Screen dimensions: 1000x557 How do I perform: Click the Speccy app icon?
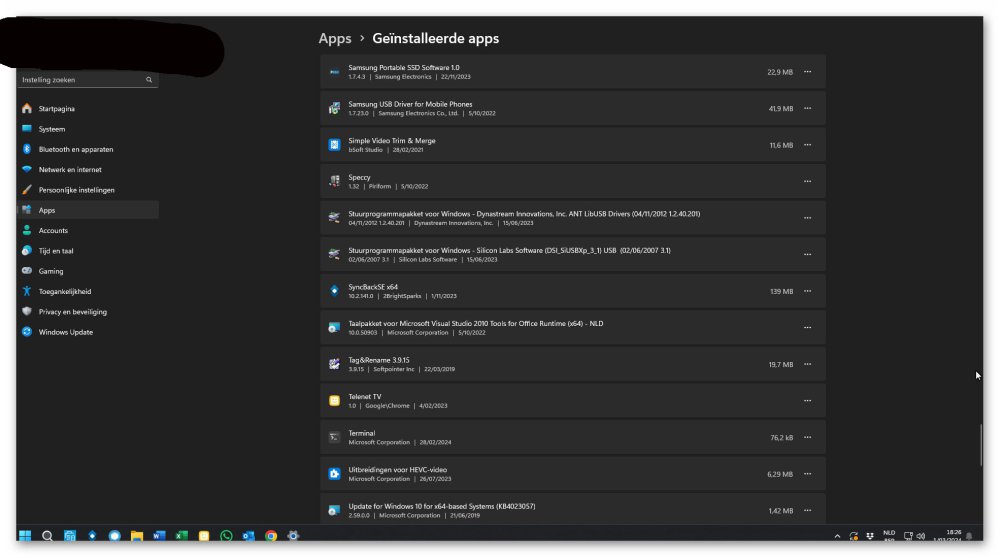[335, 181]
